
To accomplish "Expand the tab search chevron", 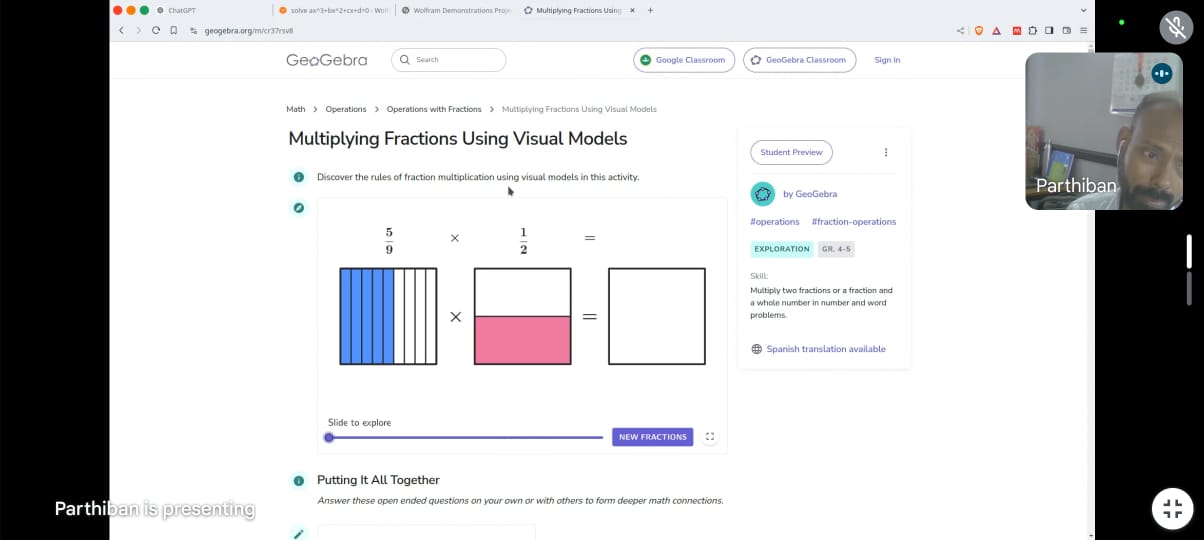I will 1083,10.
